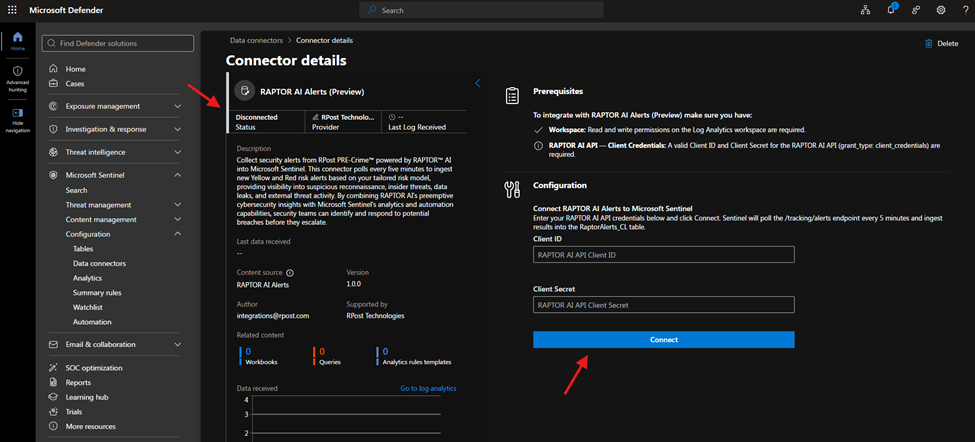
Task: Click the Find Defender solutions search box
Action: (118, 44)
